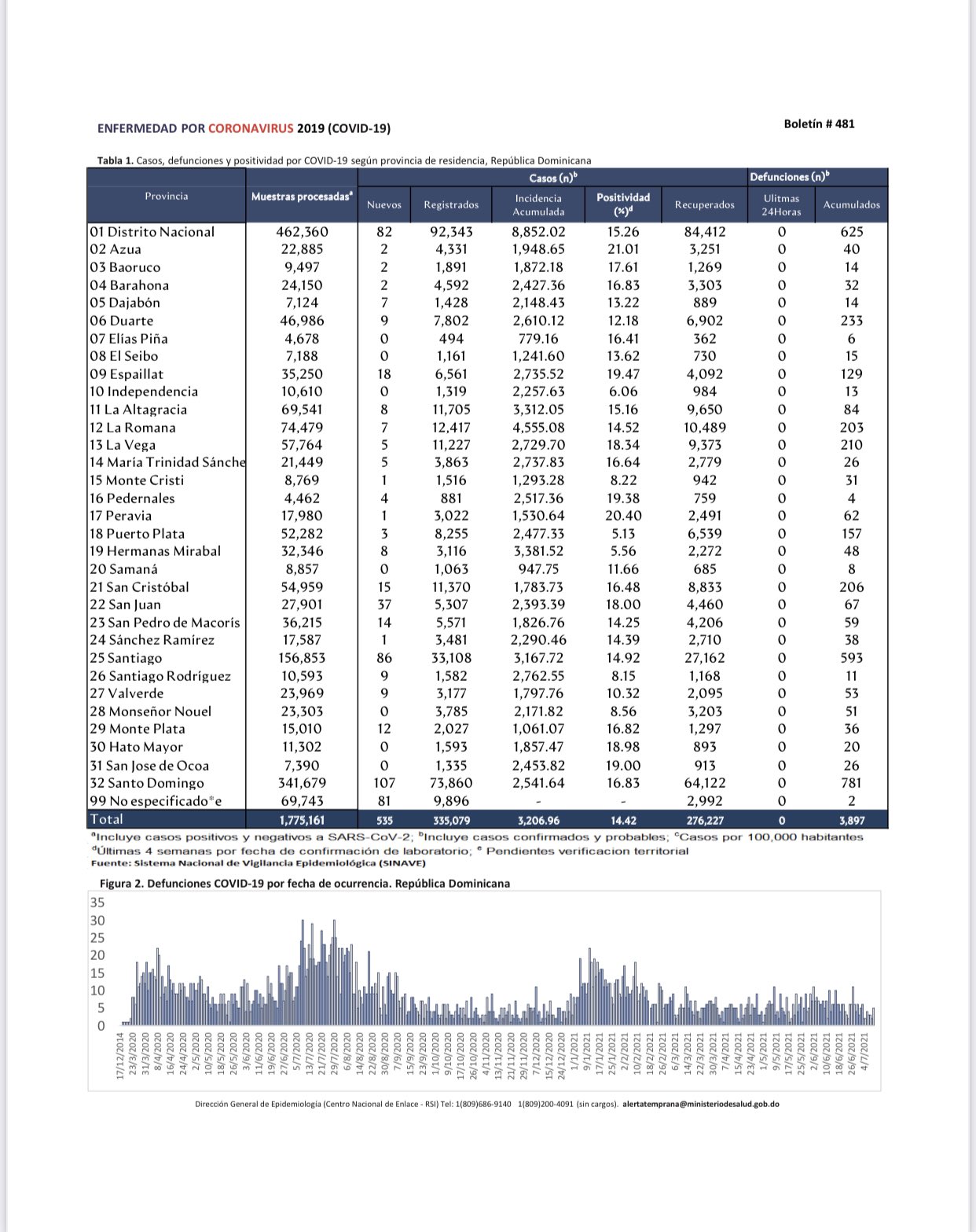Click the 'Nuevos' column header
The height and width of the screenshot is (1232, 976).
[x=384, y=204]
